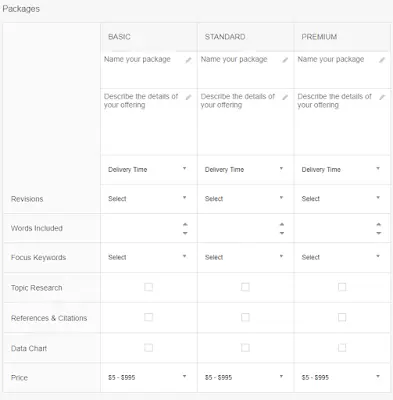The height and width of the screenshot is (400, 393).
Task: Click pencil icon beside Premium package name
Action: click(x=382, y=60)
